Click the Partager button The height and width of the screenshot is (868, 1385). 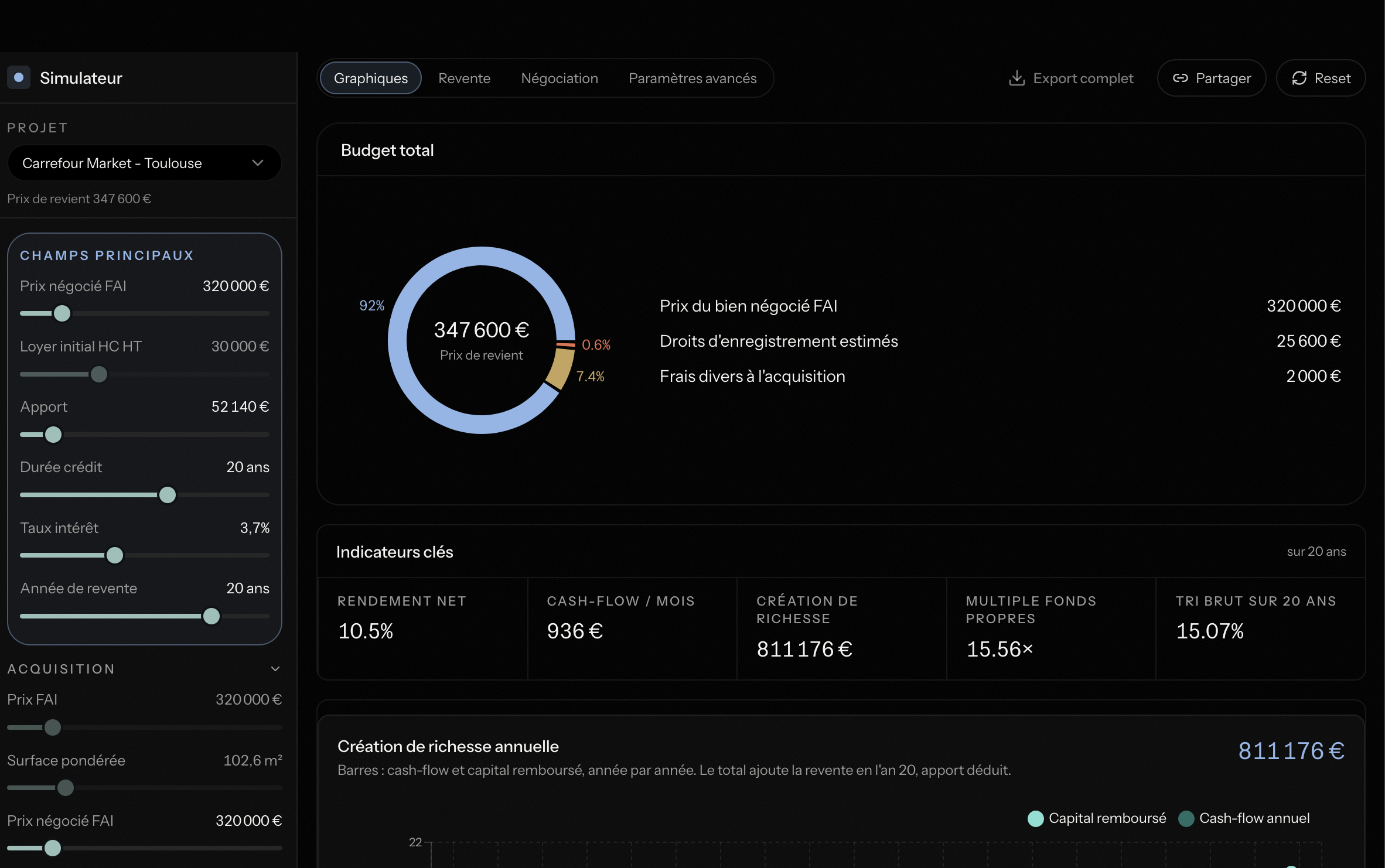(x=1212, y=78)
